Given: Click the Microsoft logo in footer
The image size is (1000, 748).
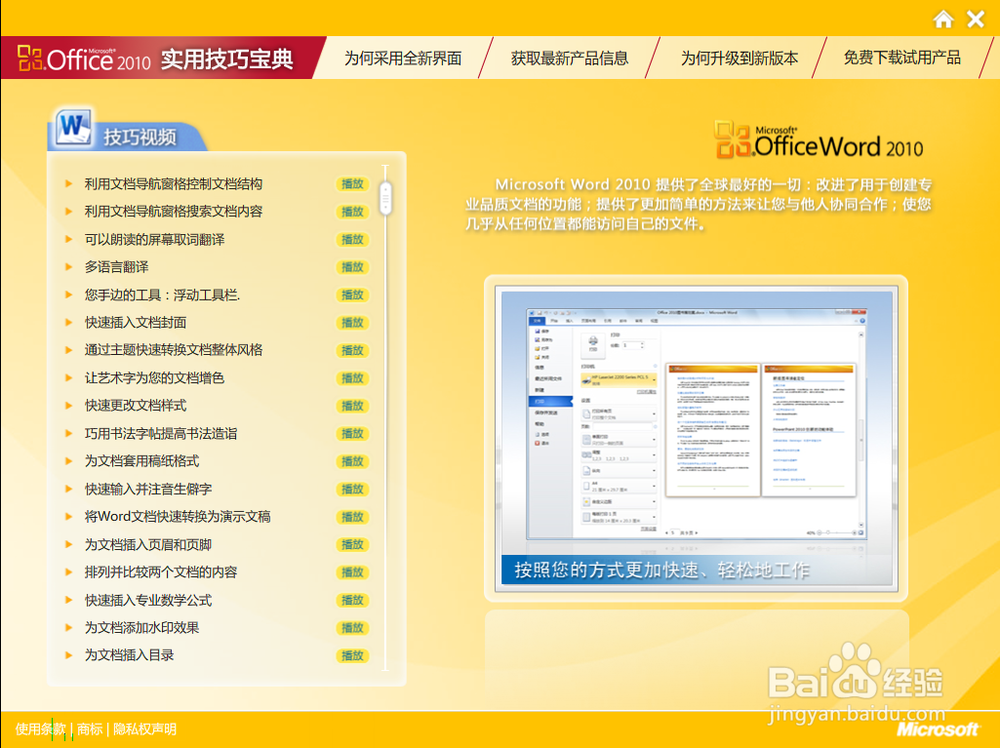Looking at the screenshot, I should tap(938, 729).
